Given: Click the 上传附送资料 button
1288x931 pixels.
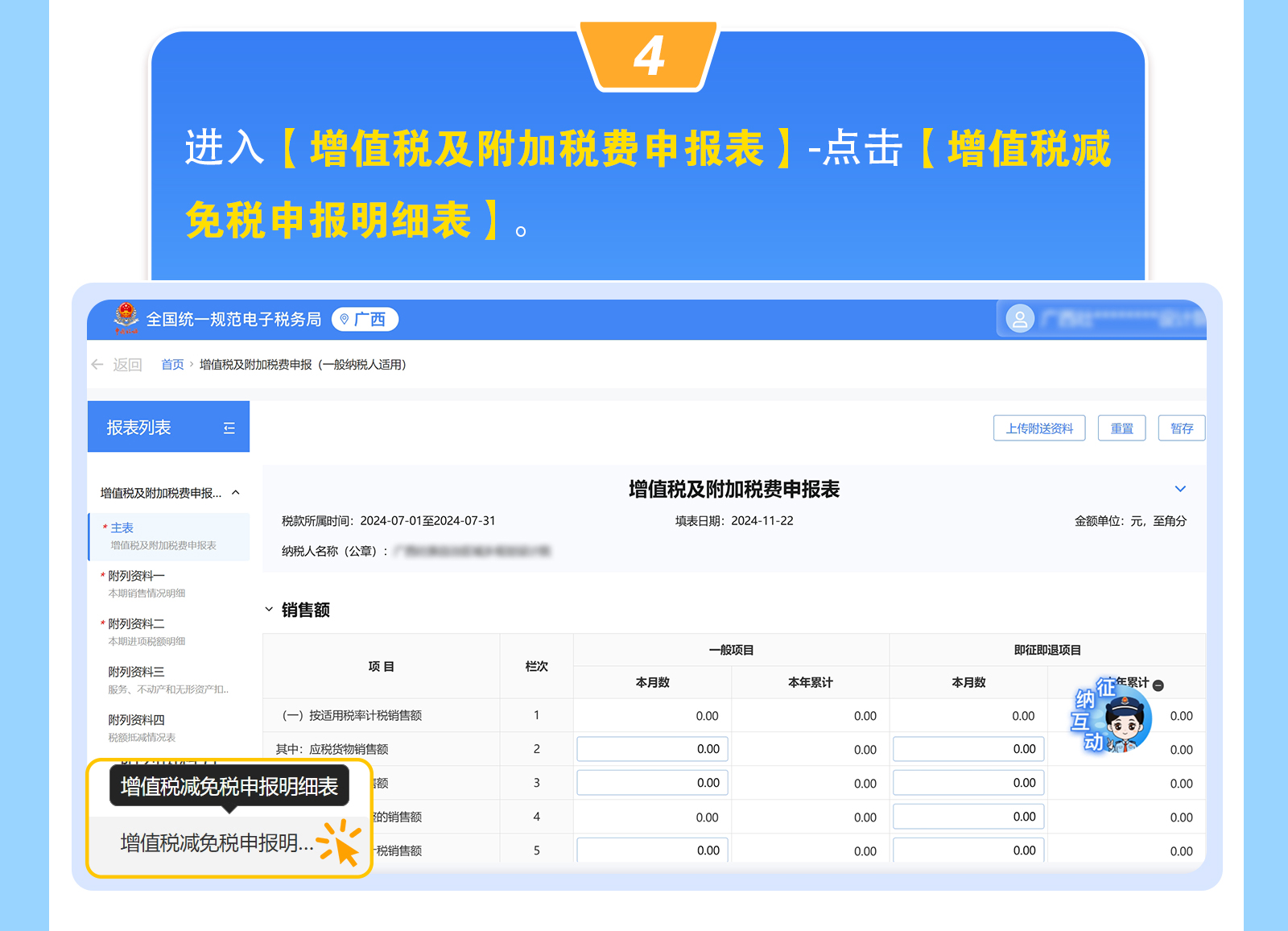Looking at the screenshot, I should click(x=1039, y=428).
